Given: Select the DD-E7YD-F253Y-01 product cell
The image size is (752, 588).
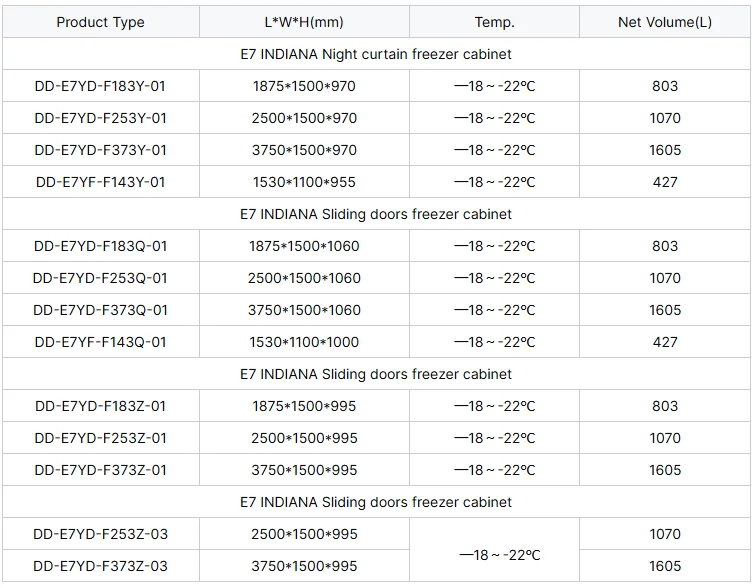Looking at the screenshot, I should coord(101,118).
